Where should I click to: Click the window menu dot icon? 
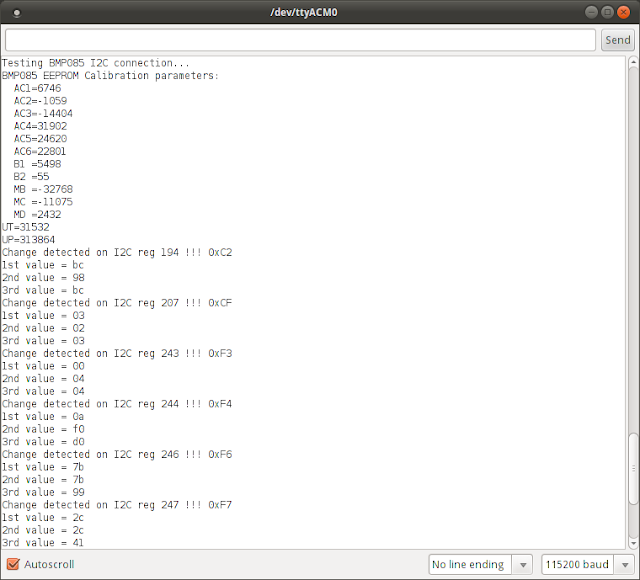17,13
